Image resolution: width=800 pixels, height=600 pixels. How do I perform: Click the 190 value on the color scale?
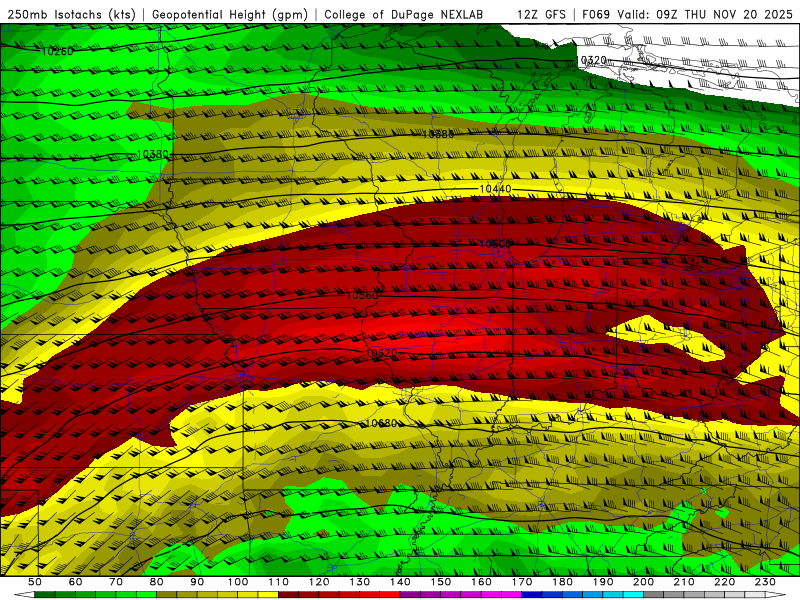tap(603, 582)
